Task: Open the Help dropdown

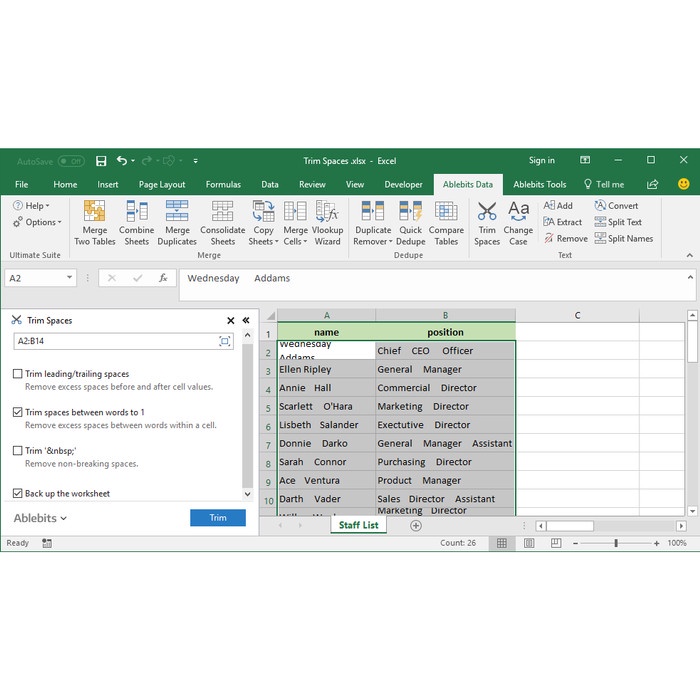Action: click(x=31, y=206)
